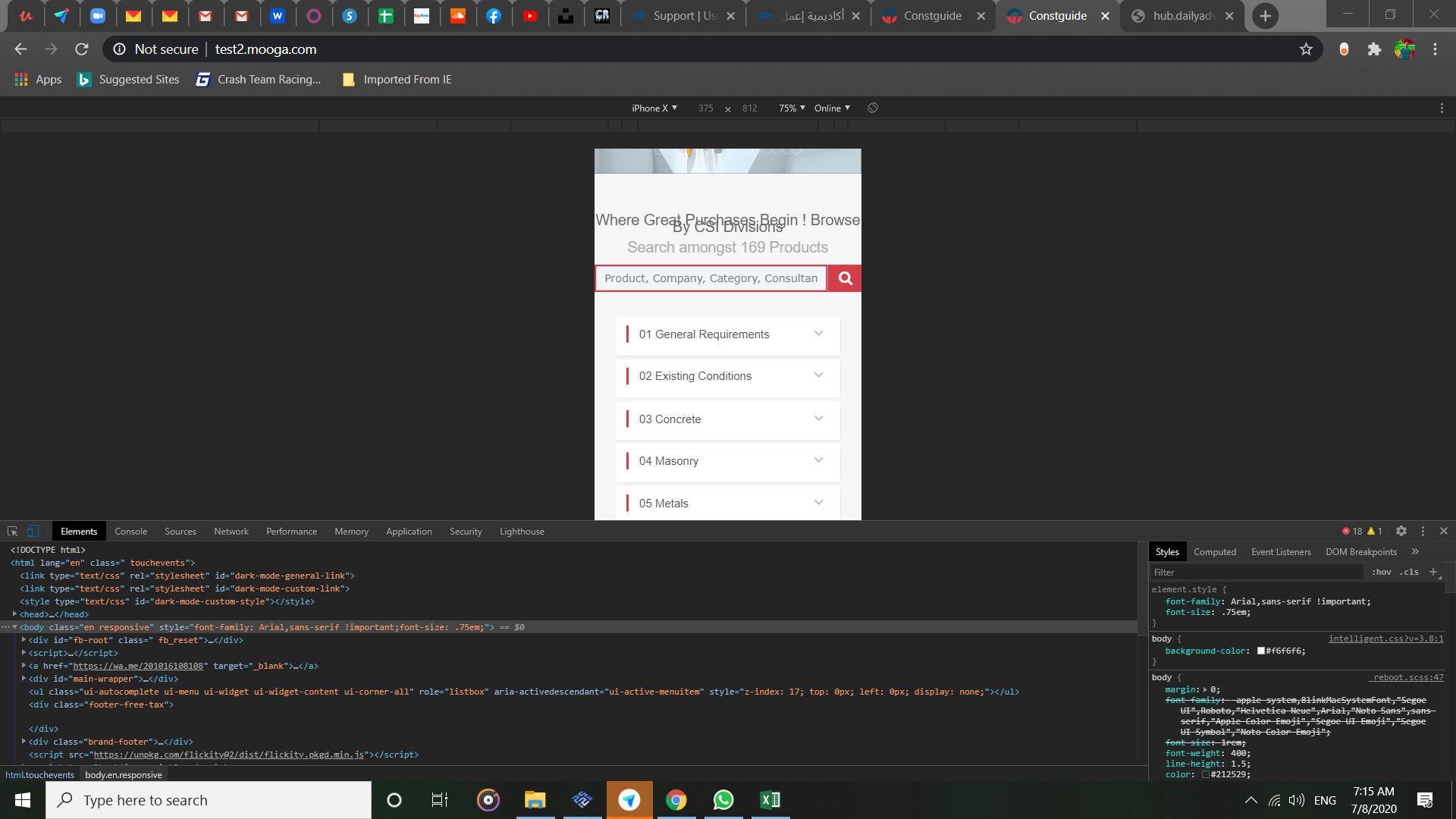Open iPhone X device dropdown
1456x819 pixels.
654,108
